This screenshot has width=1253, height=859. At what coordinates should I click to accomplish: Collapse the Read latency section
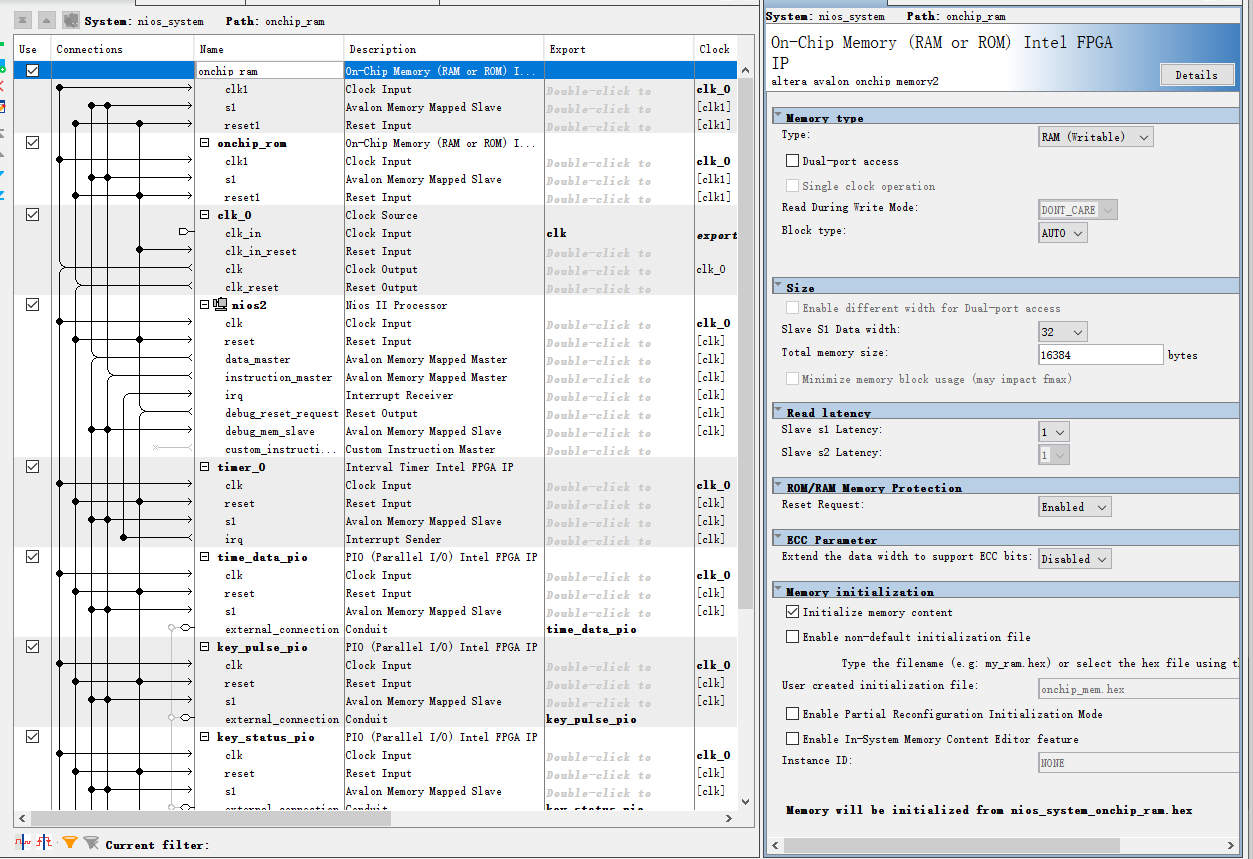pyautogui.click(x=778, y=412)
